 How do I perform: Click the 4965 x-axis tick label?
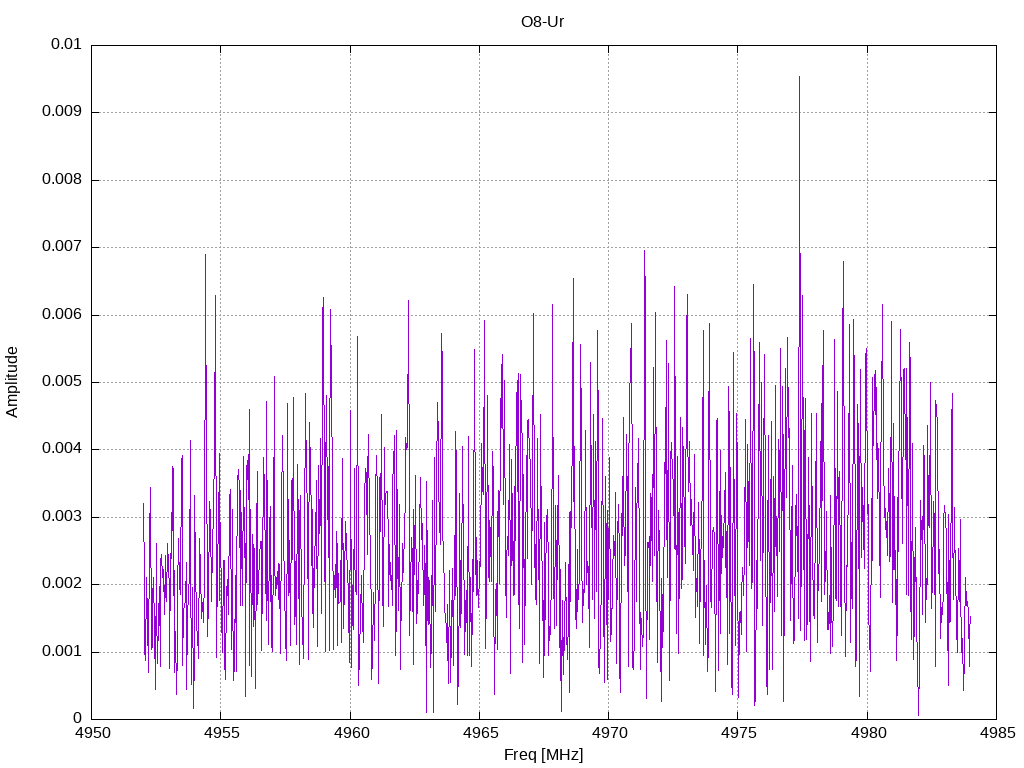480,733
